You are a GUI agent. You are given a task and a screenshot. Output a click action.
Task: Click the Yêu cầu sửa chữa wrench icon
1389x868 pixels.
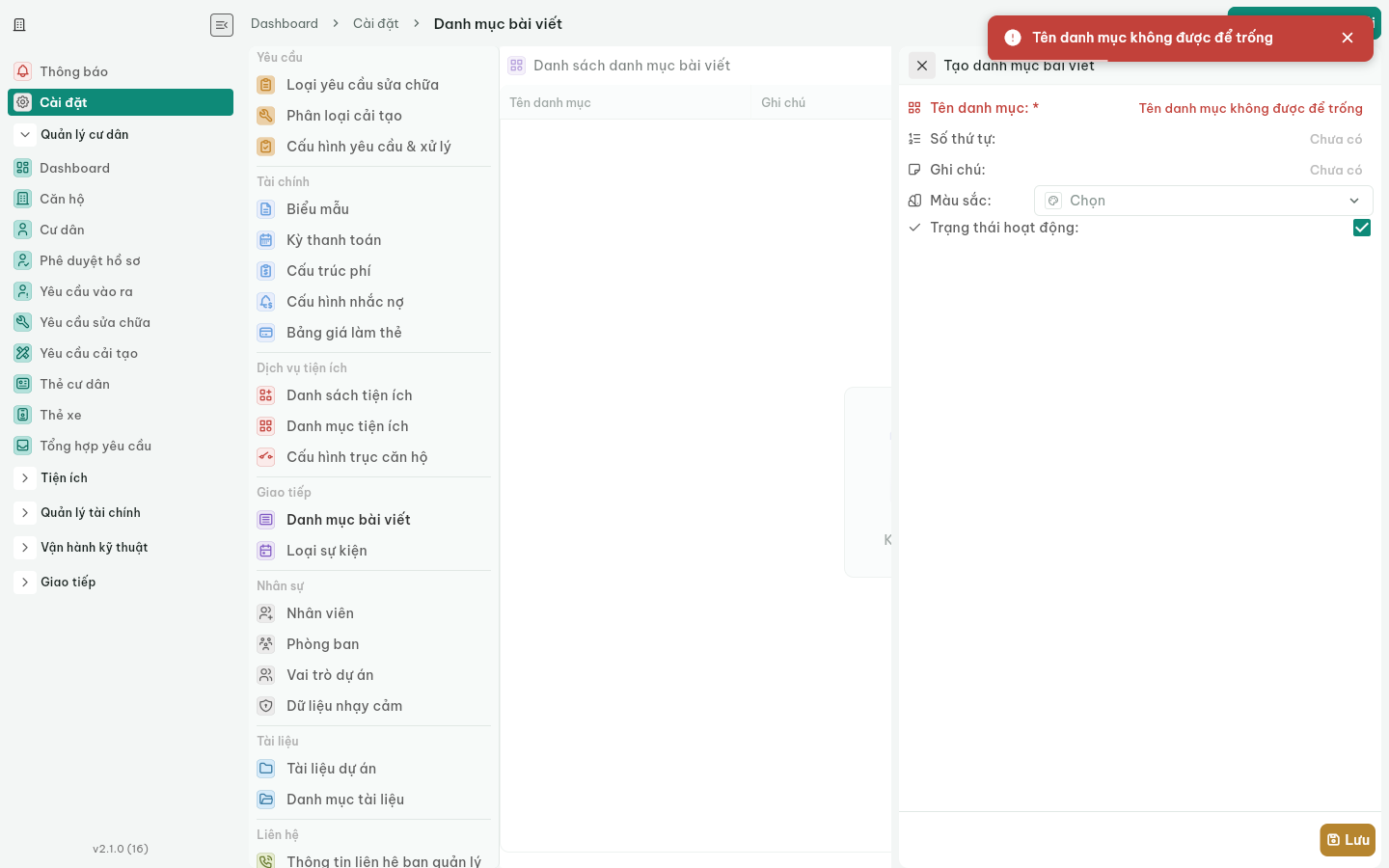point(23,322)
